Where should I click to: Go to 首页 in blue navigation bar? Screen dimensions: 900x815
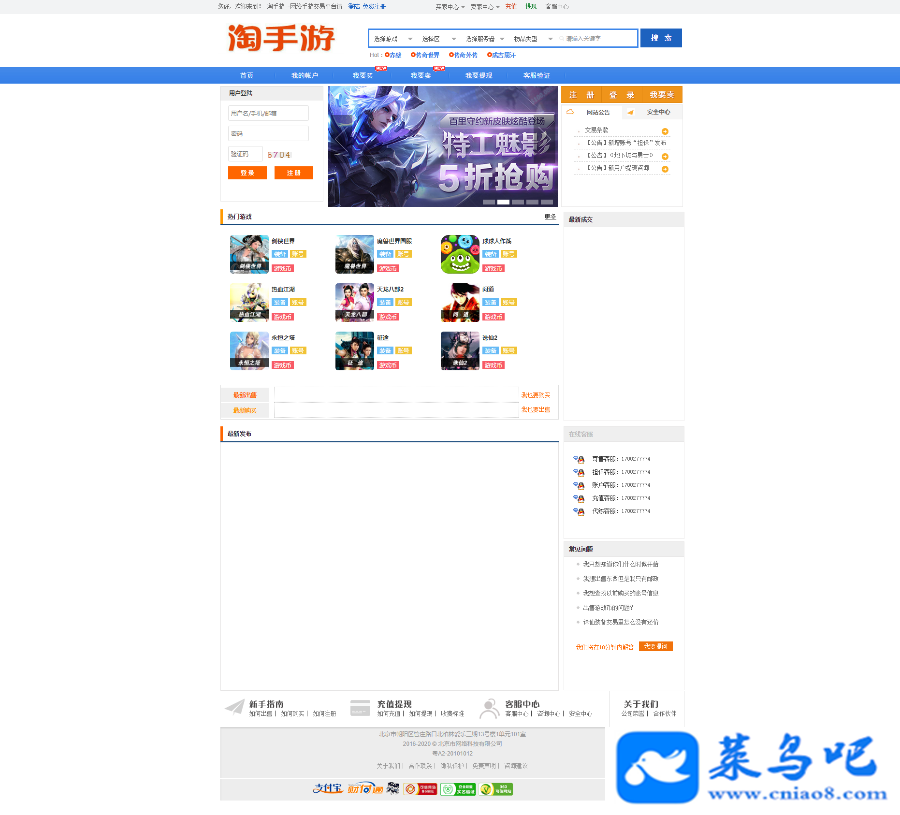247,75
